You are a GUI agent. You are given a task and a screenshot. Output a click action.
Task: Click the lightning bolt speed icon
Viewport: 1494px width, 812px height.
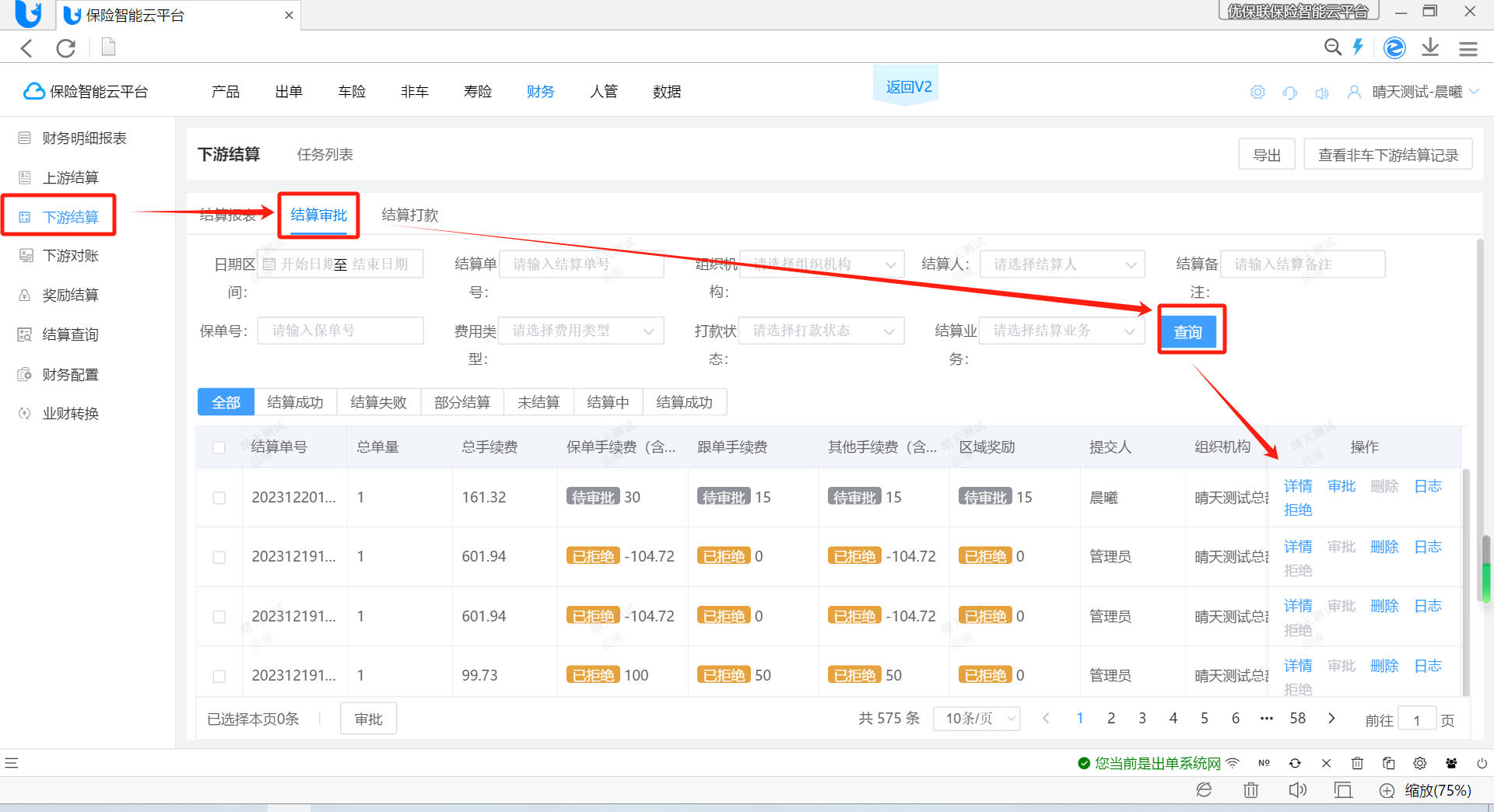coord(1359,47)
